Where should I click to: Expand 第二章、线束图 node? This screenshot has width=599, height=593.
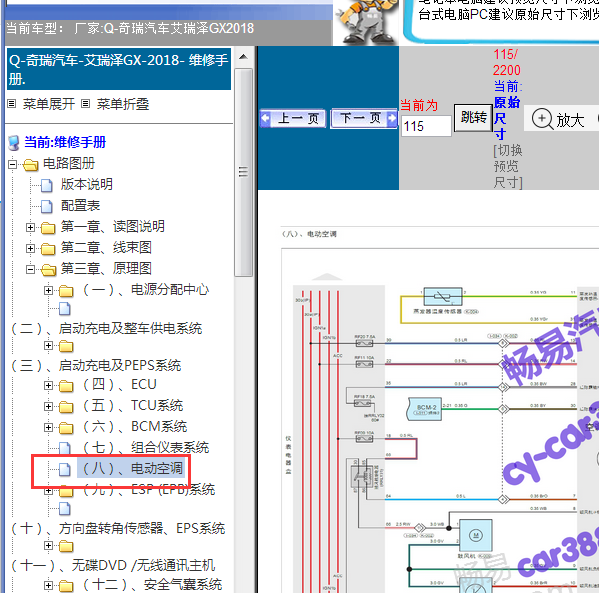(31, 248)
